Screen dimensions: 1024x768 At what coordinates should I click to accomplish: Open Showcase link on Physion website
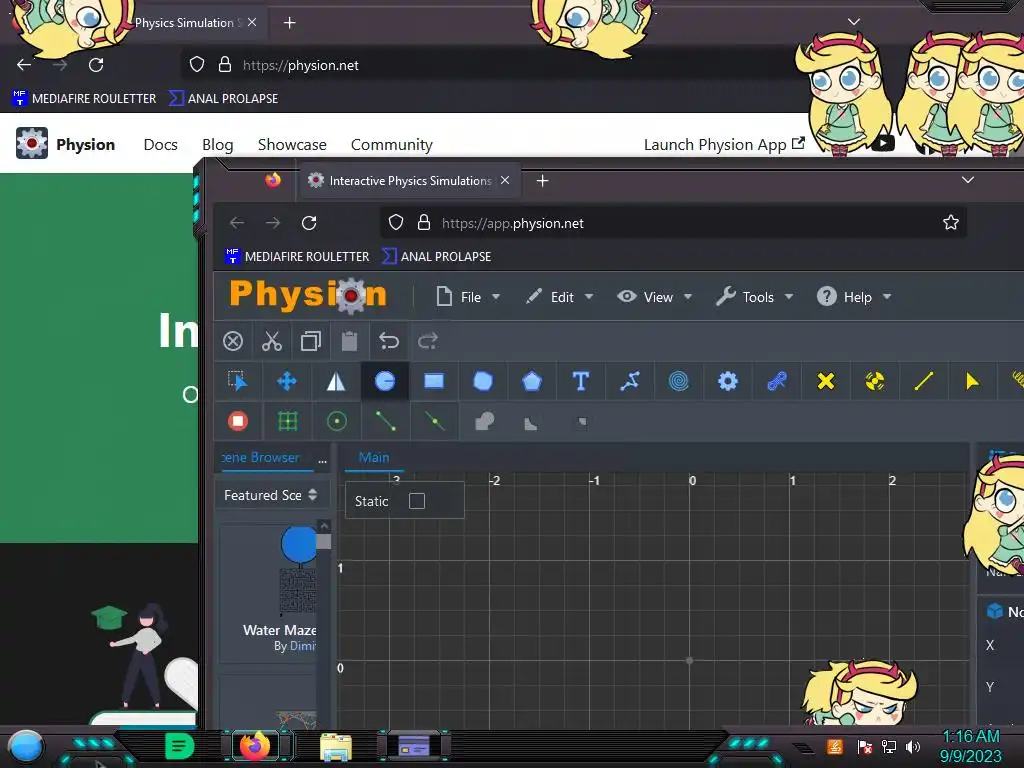pyautogui.click(x=292, y=144)
